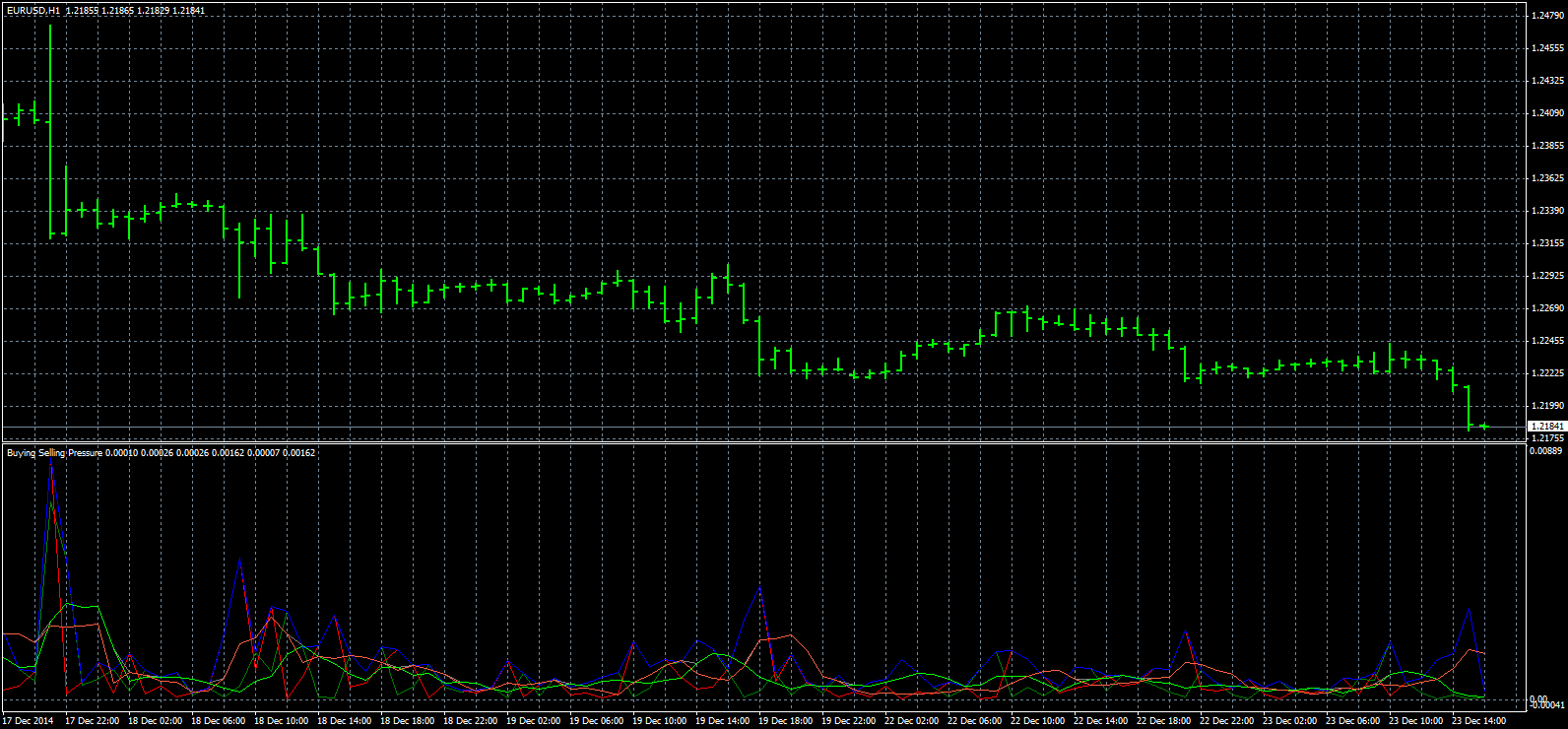Click the 18 Dec 02:00 time label
Image resolution: width=1568 pixels, height=729 pixels.
pyautogui.click(x=156, y=721)
